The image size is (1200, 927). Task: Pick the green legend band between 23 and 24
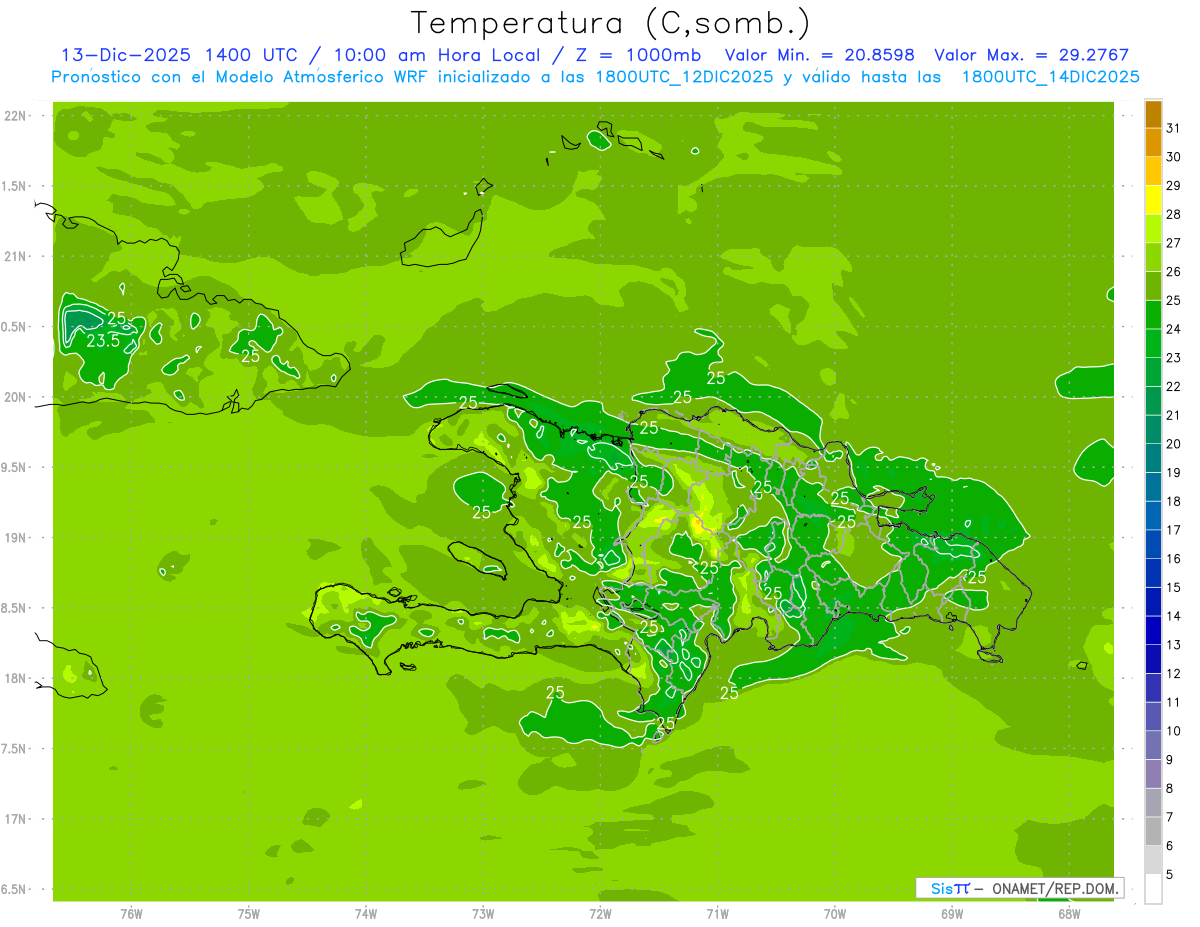[x=1153, y=343]
